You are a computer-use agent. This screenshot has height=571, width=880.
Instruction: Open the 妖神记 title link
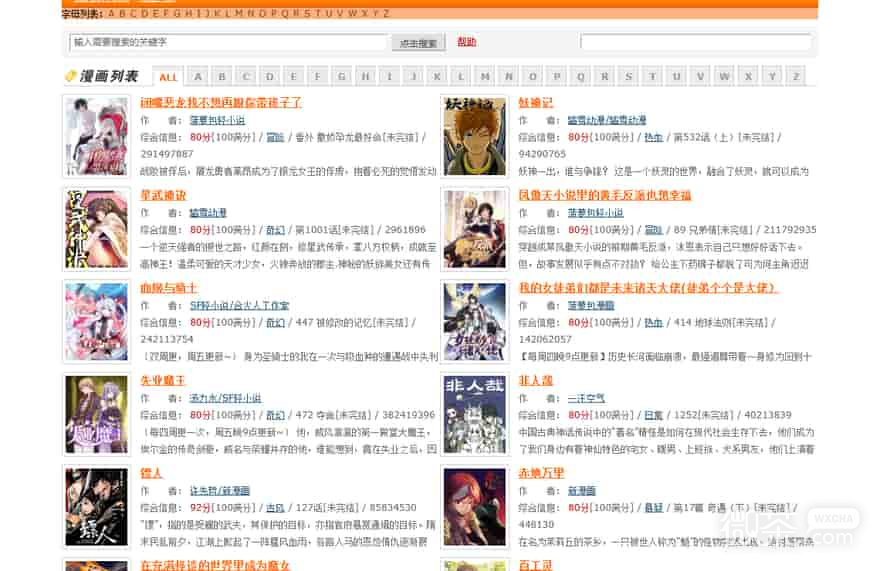[535, 103]
